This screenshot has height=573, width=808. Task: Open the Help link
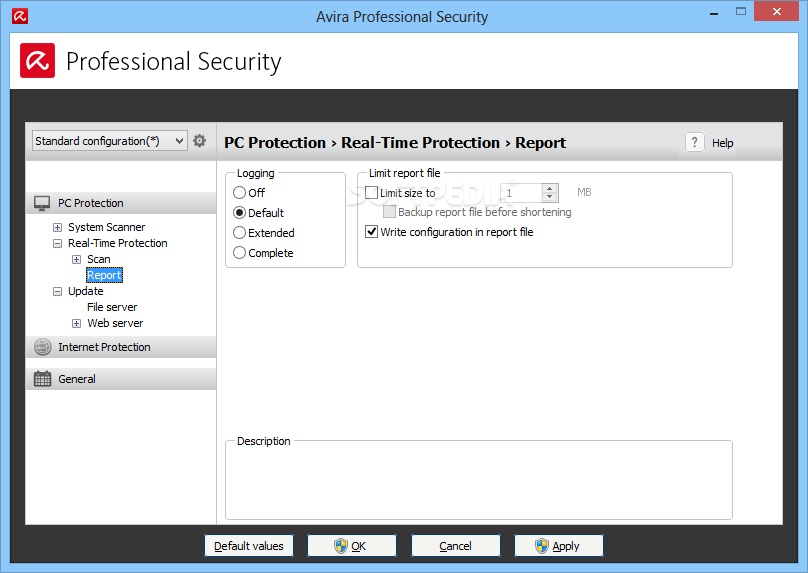[722, 143]
